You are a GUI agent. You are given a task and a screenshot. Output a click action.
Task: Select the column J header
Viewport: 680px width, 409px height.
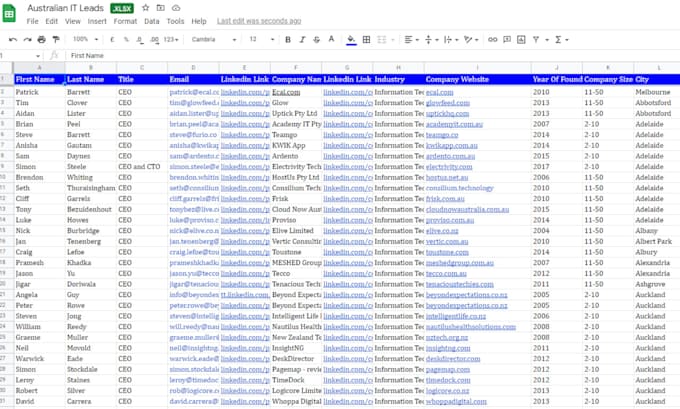(x=556, y=68)
